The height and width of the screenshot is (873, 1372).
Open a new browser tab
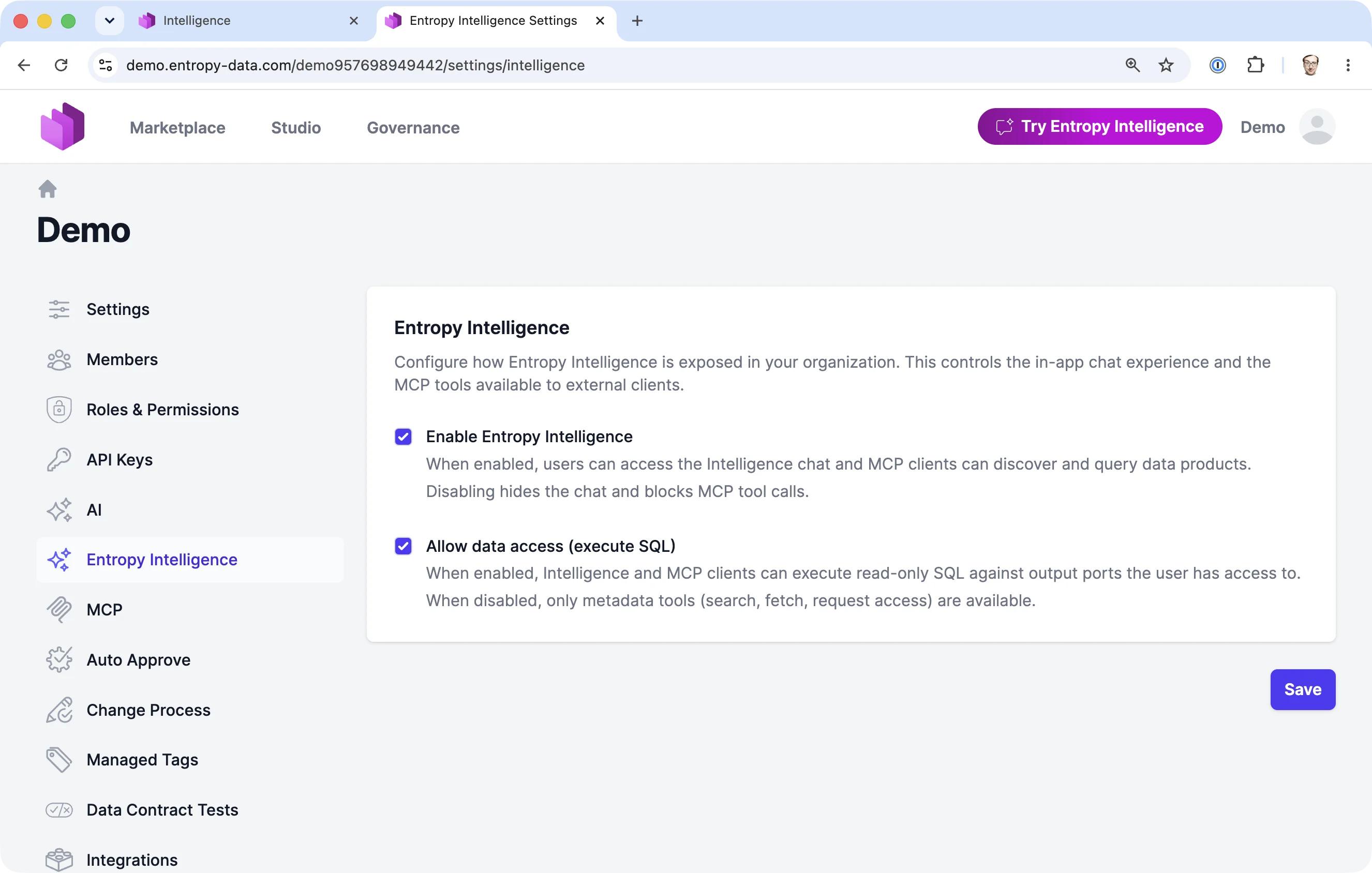coord(637,21)
